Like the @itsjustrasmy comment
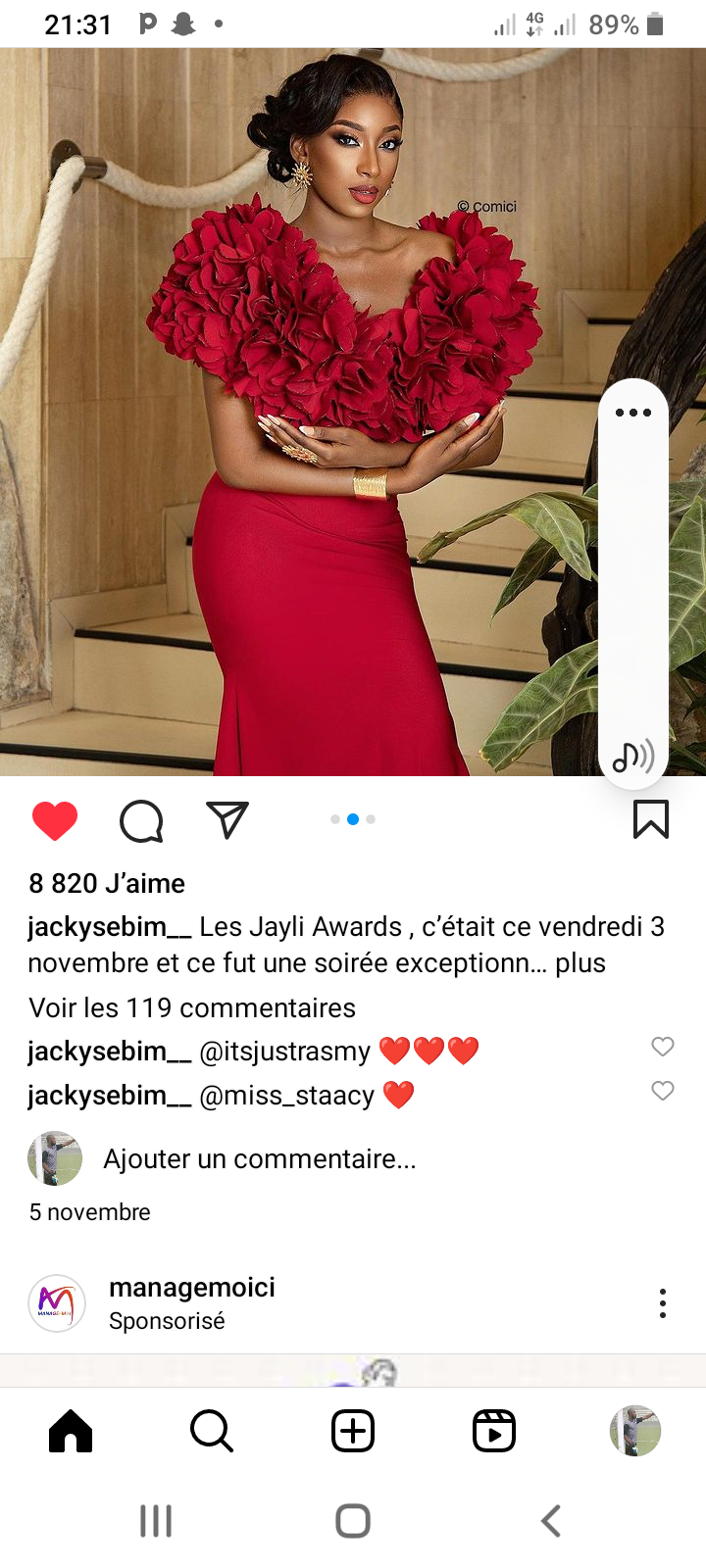Viewport: 706px width, 1568px height. pyautogui.click(x=663, y=1047)
